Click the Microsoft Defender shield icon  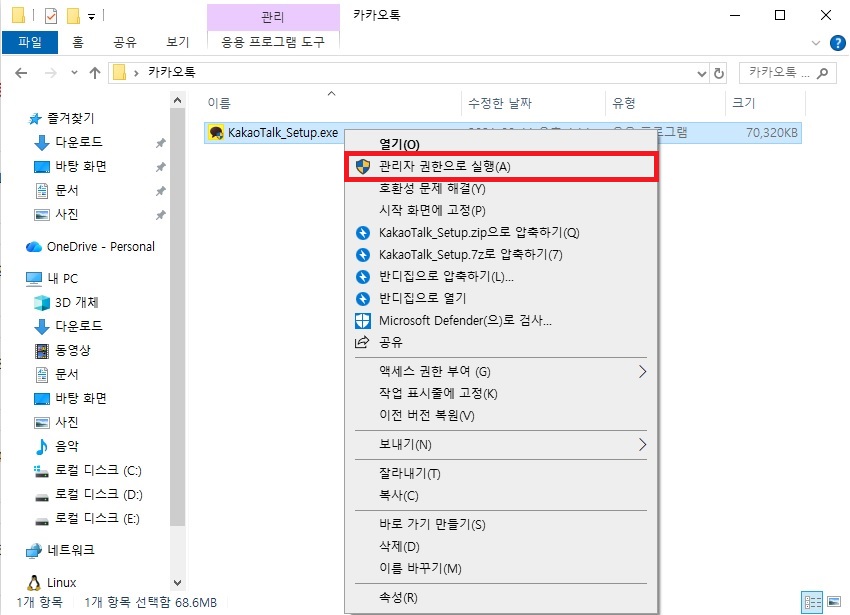[363, 321]
